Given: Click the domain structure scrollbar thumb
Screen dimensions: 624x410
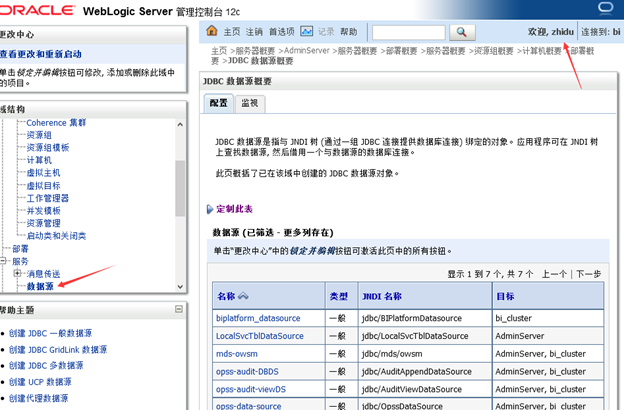Looking at the screenshot, I should 180,188.
